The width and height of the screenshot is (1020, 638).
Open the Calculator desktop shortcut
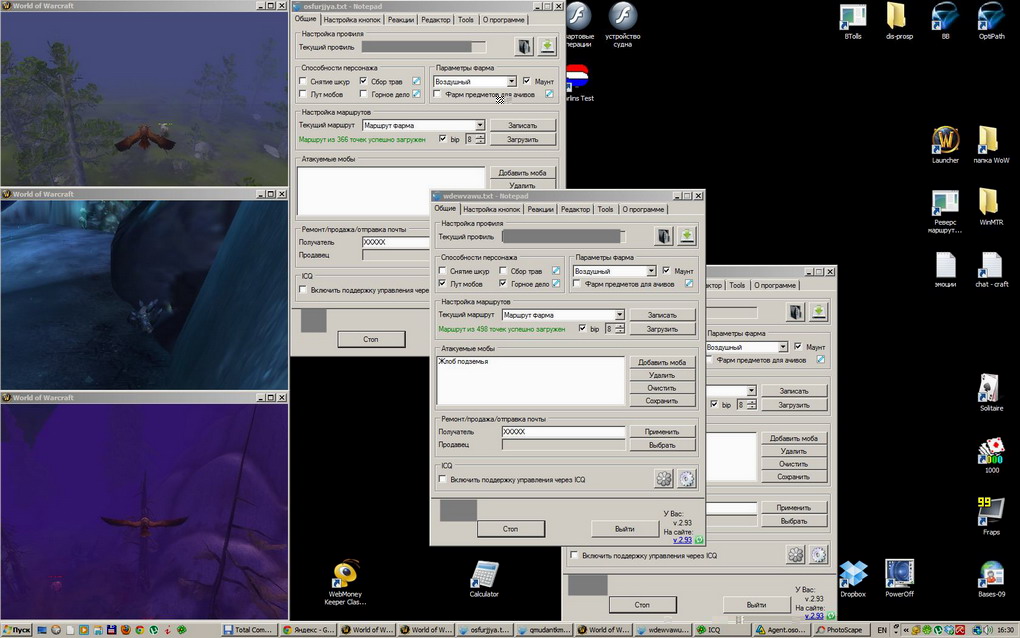(x=484, y=575)
